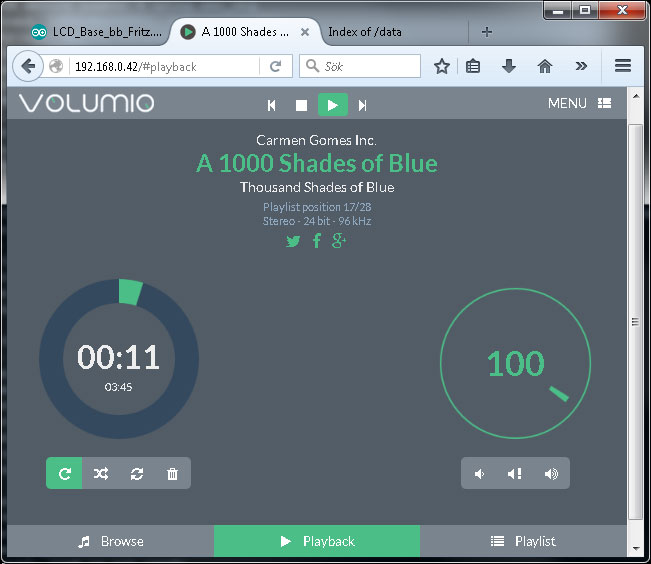The width and height of the screenshot is (651, 564).
Task: Click the song title A 1000 Shades of Blue
Action: (317, 163)
